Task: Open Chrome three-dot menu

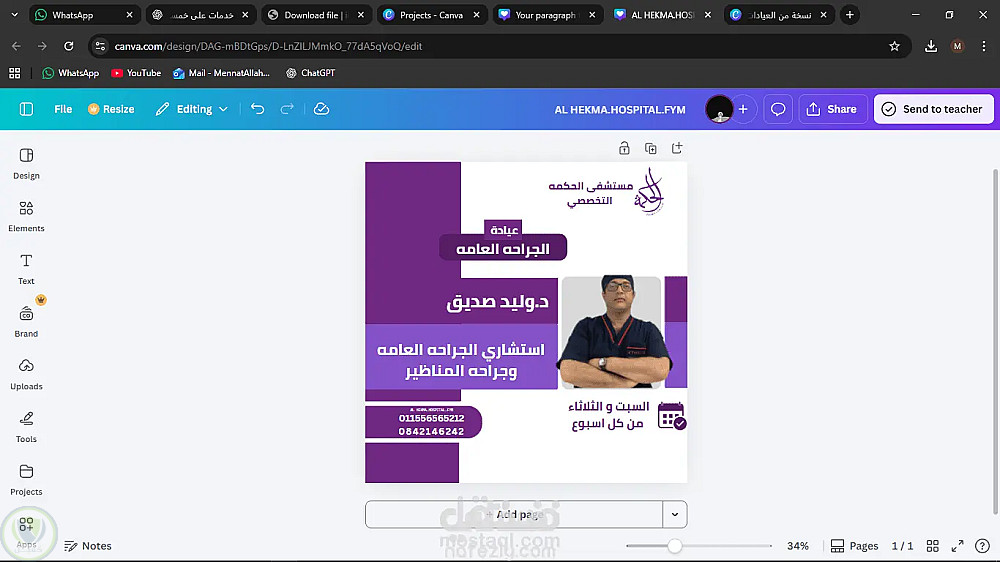Action: pos(983,46)
